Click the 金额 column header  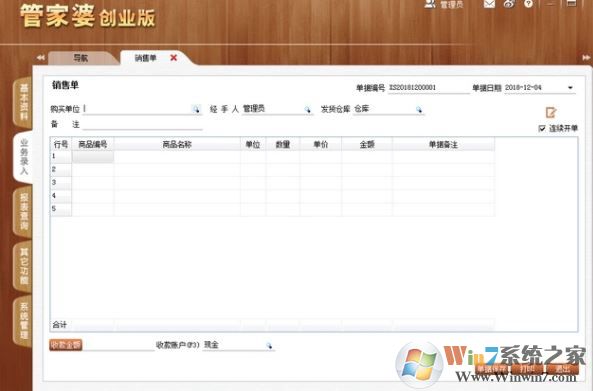(367, 144)
